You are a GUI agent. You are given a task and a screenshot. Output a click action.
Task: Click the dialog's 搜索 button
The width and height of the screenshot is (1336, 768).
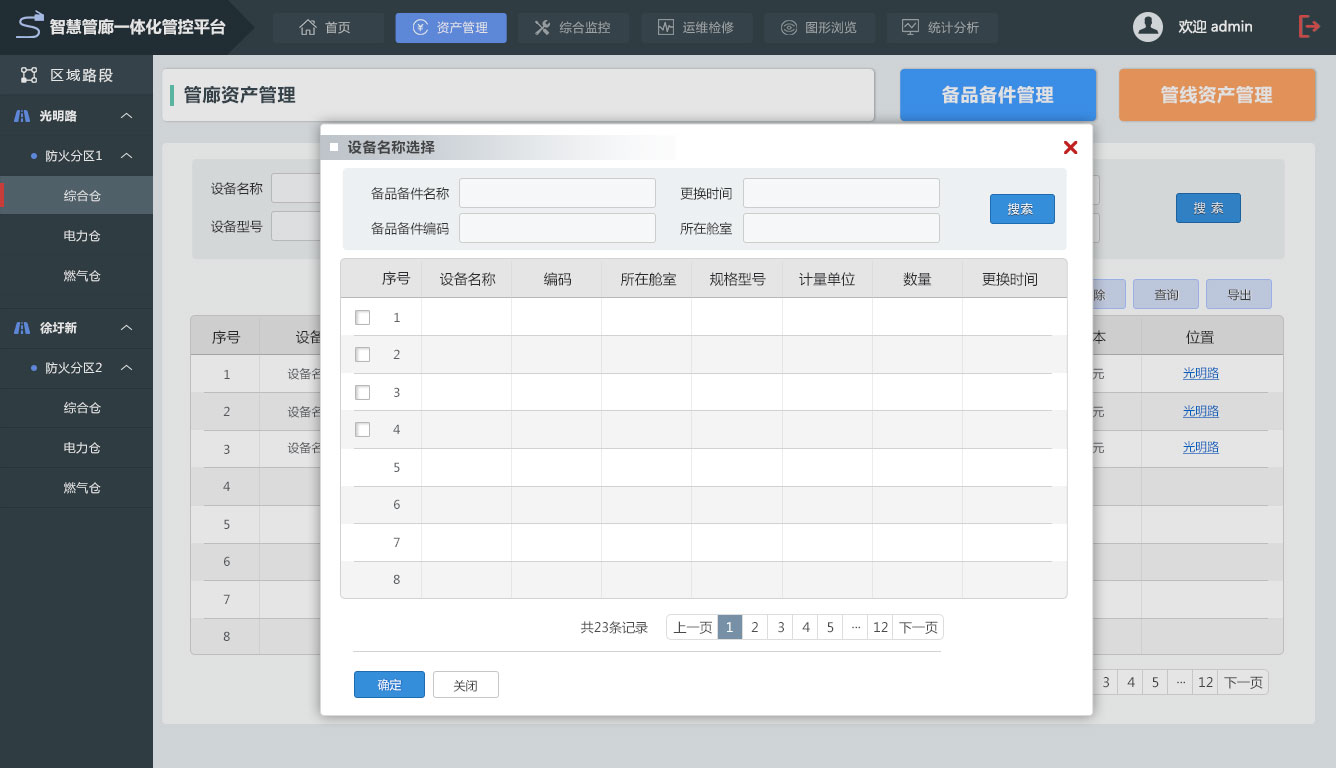1022,209
